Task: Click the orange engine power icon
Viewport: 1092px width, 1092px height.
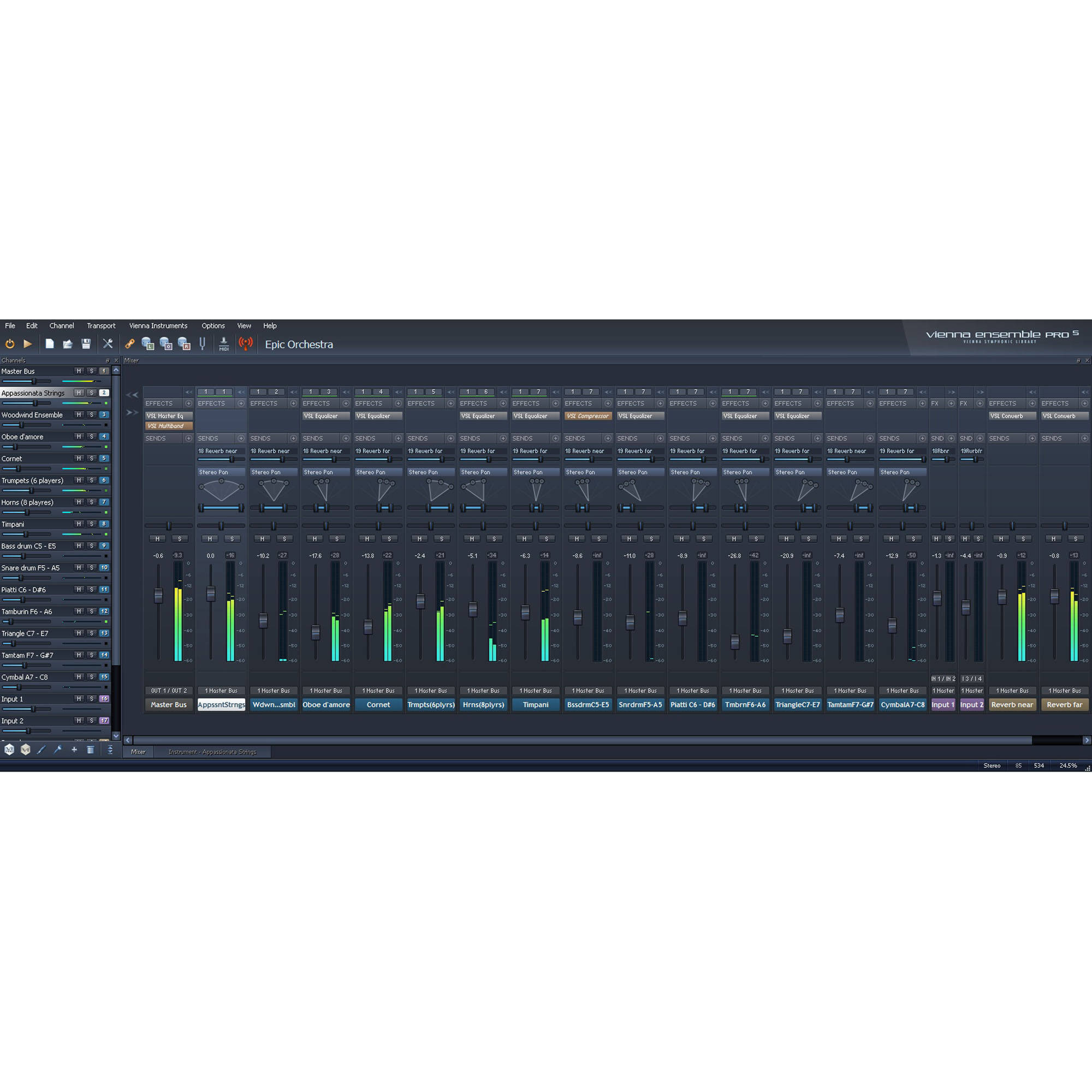Action: [10, 343]
